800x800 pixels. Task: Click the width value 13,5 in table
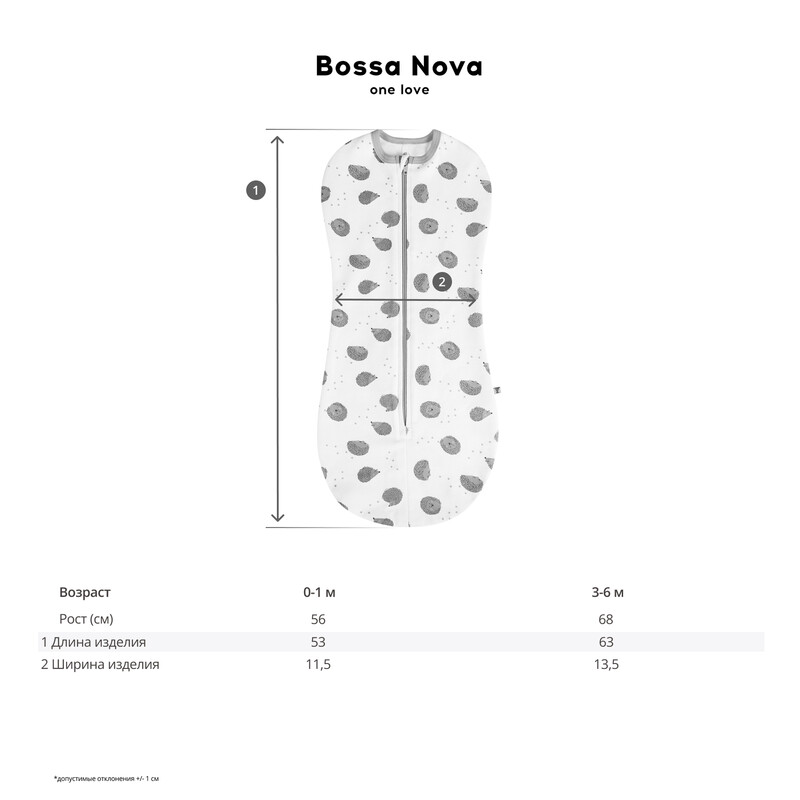coord(607,664)
